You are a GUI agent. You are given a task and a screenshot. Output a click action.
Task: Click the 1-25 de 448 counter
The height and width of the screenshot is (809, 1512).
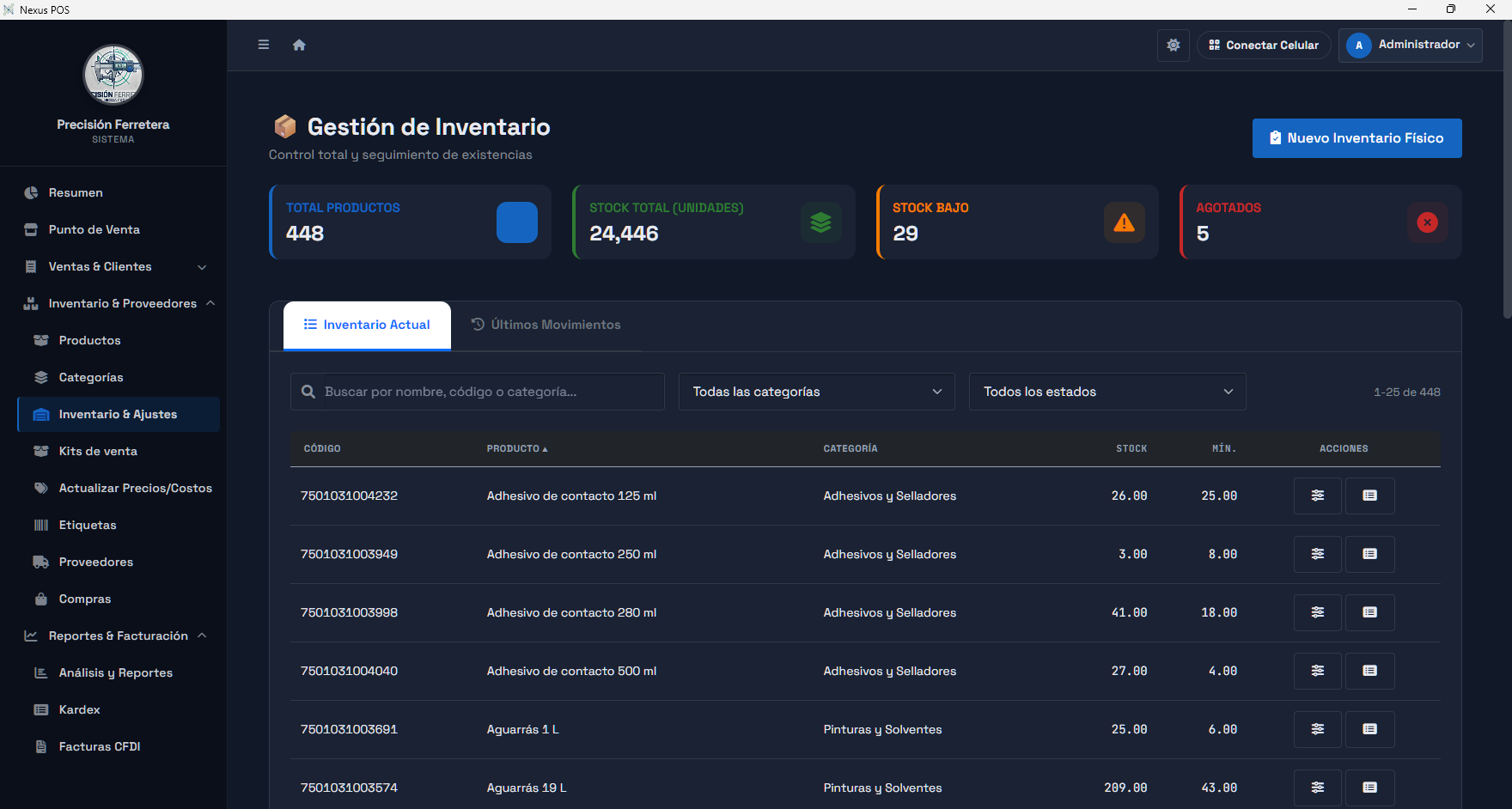pyautogui.click(x=1407, y=392)
